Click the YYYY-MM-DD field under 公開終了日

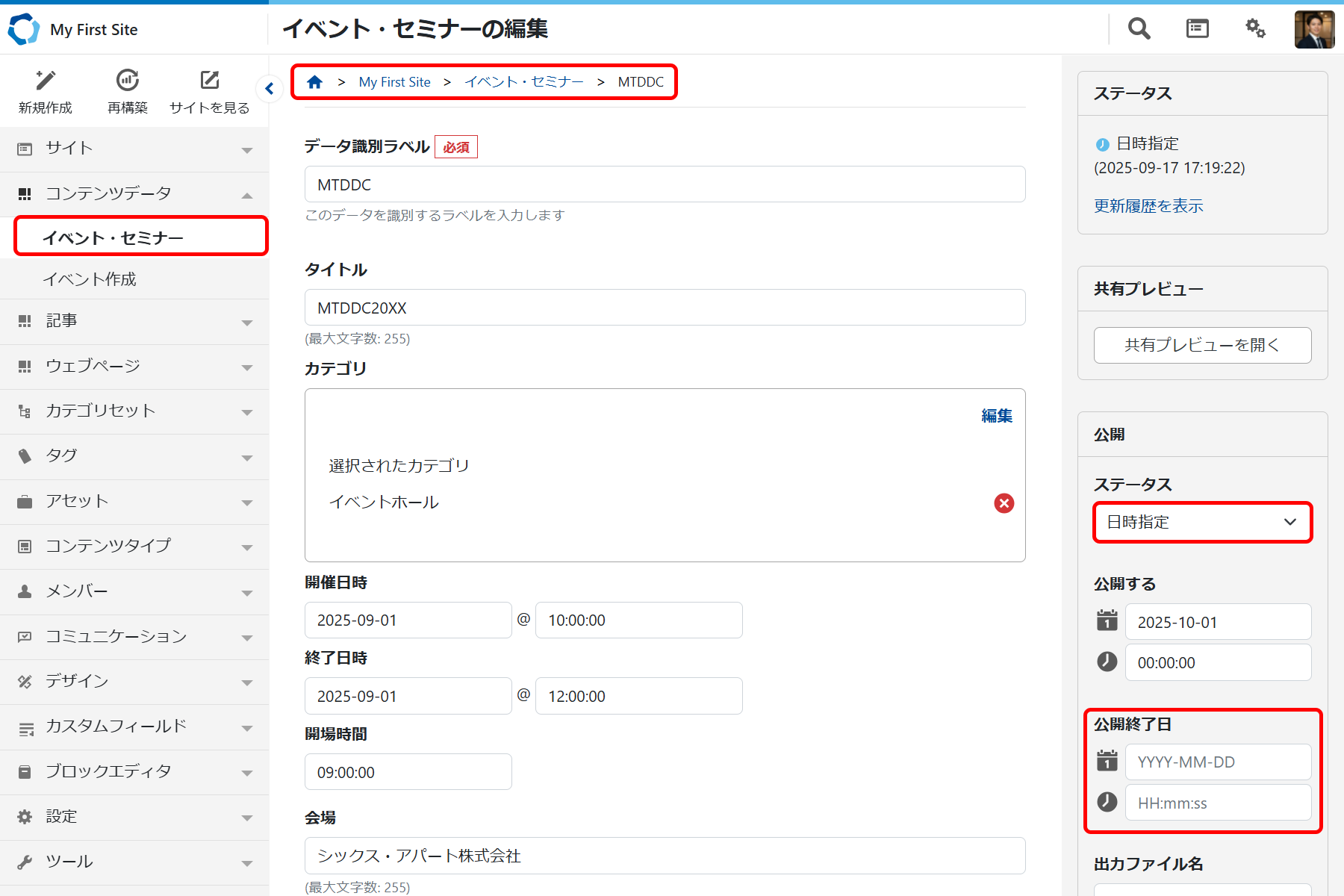pyautogui.click(x=1219, y=762)
